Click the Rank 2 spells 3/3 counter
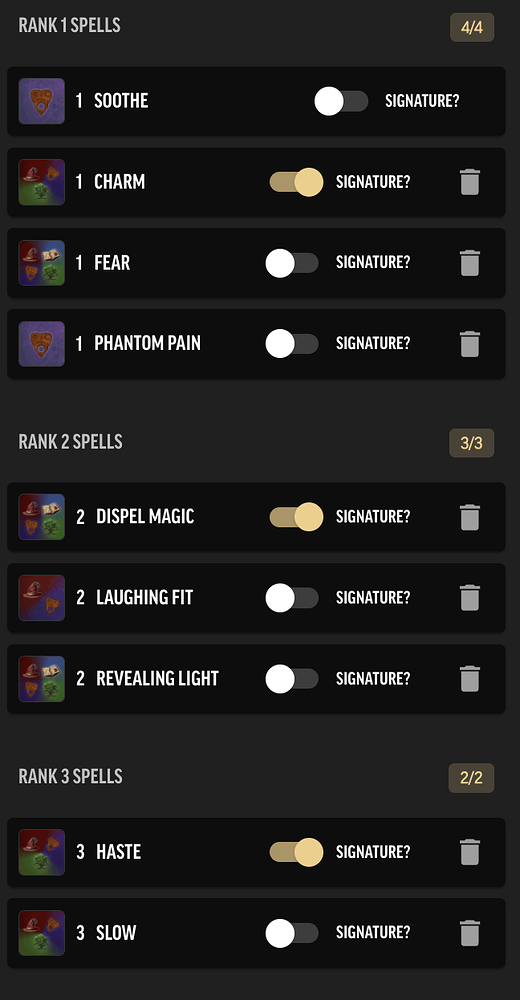The width and height of the screenshot is (520, 1000). click(x=472, y=443)
